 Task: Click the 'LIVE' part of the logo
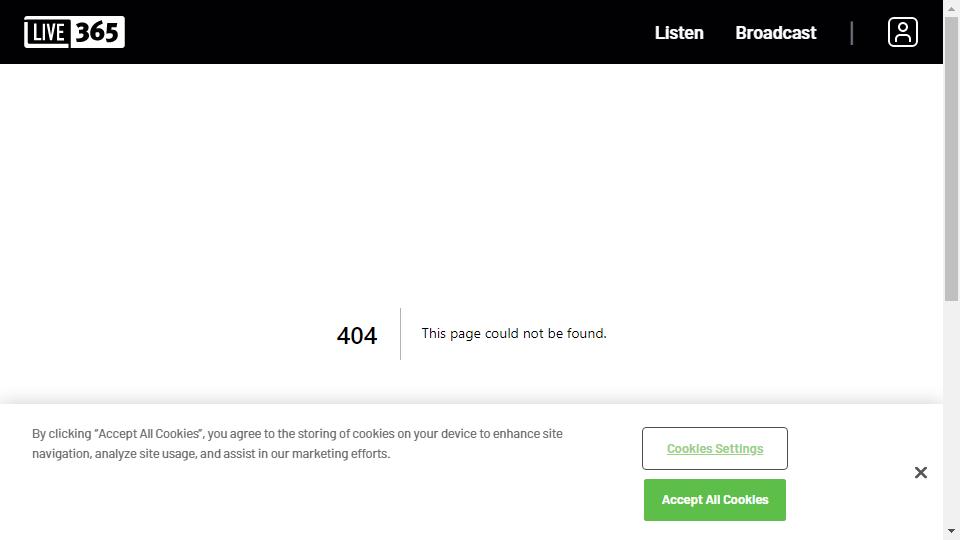click(x=47, y=33)
